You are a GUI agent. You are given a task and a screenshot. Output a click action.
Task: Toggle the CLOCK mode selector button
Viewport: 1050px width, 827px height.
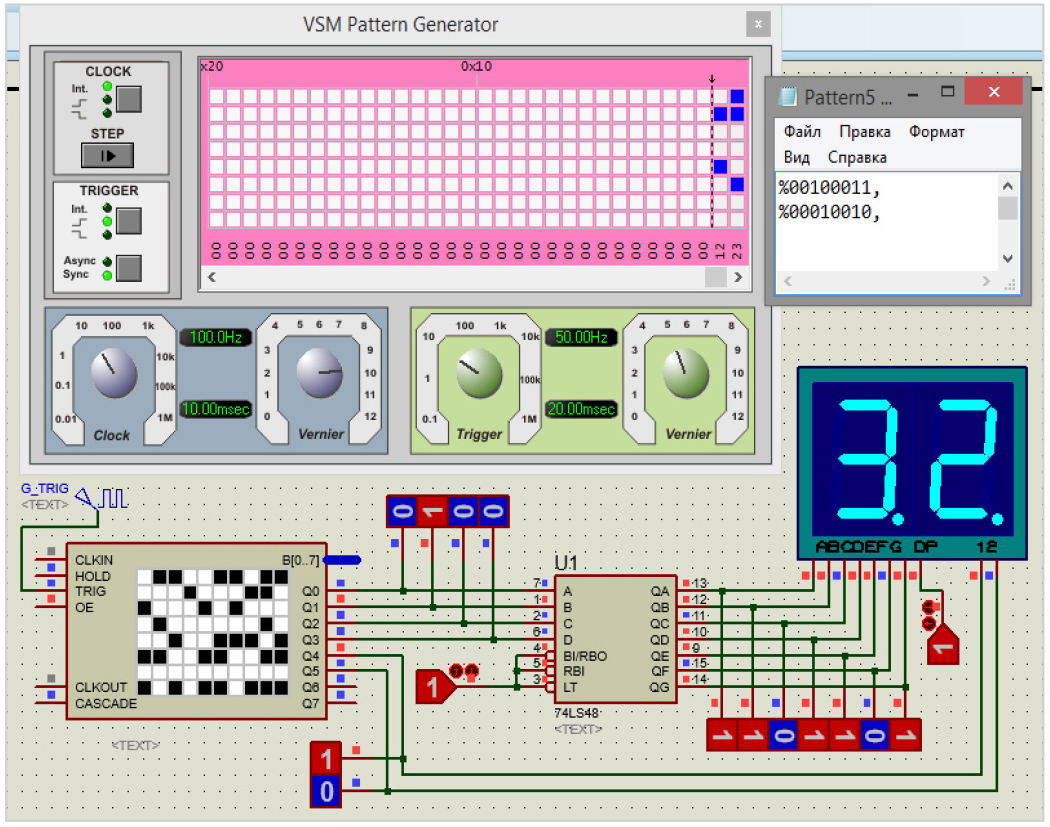(129, 99)
